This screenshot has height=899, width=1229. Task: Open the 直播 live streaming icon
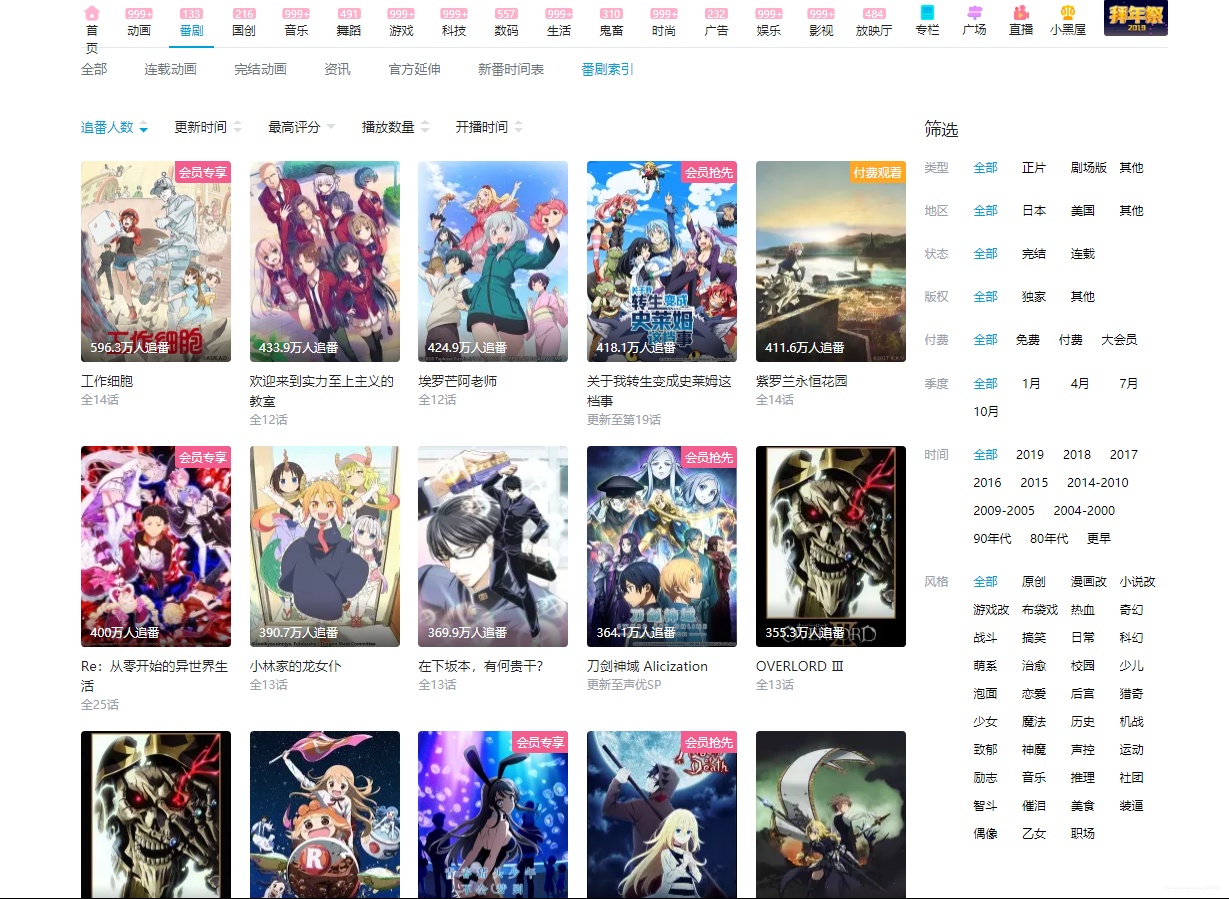tap(1021, 13)
